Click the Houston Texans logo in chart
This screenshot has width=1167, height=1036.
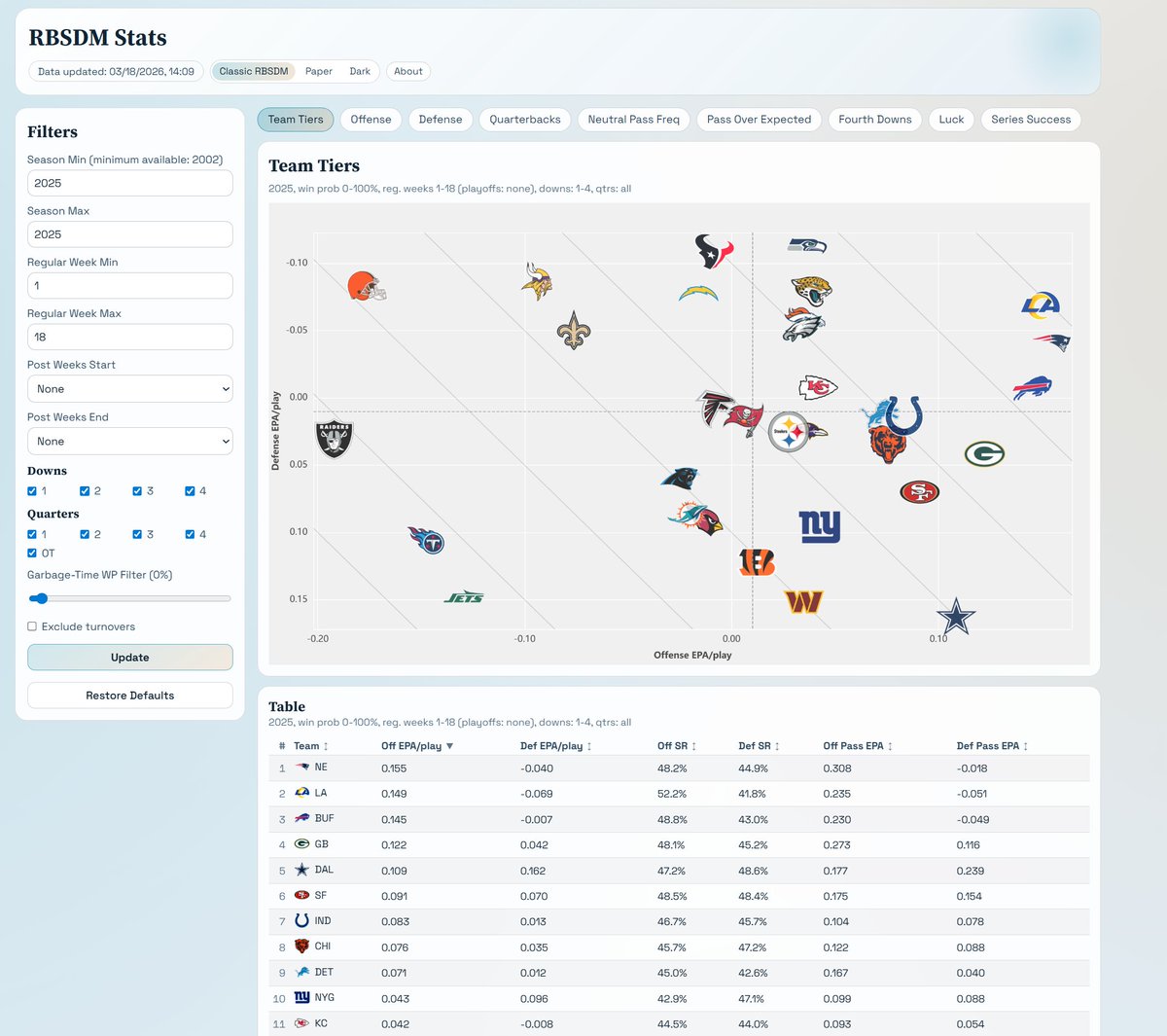[713, 251]
